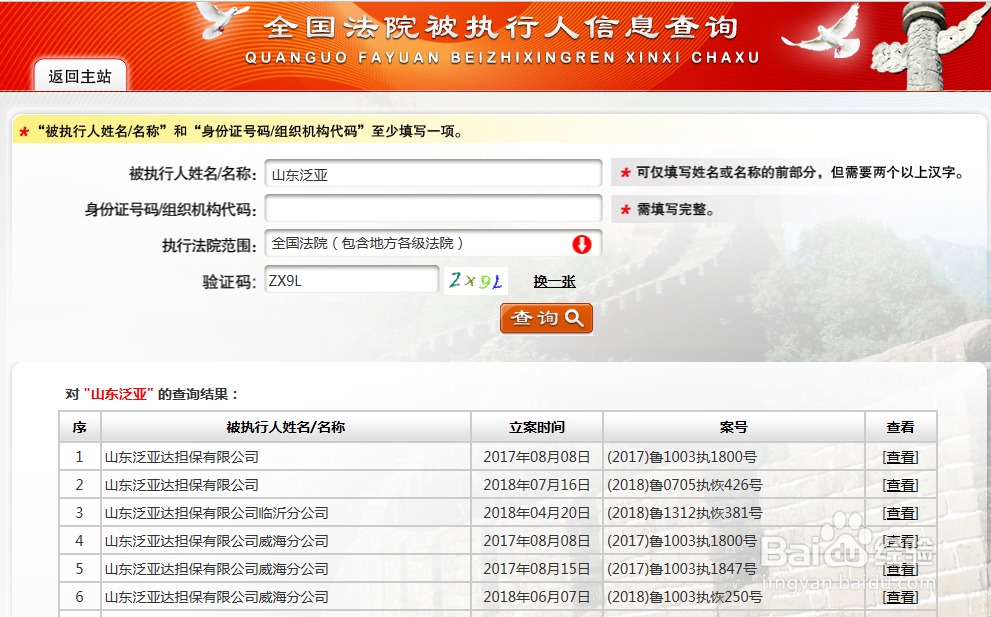Open 查看 details for row 1 case 鲁1003执1800号
Screen dimensions: 991x617
click(901, 455)
